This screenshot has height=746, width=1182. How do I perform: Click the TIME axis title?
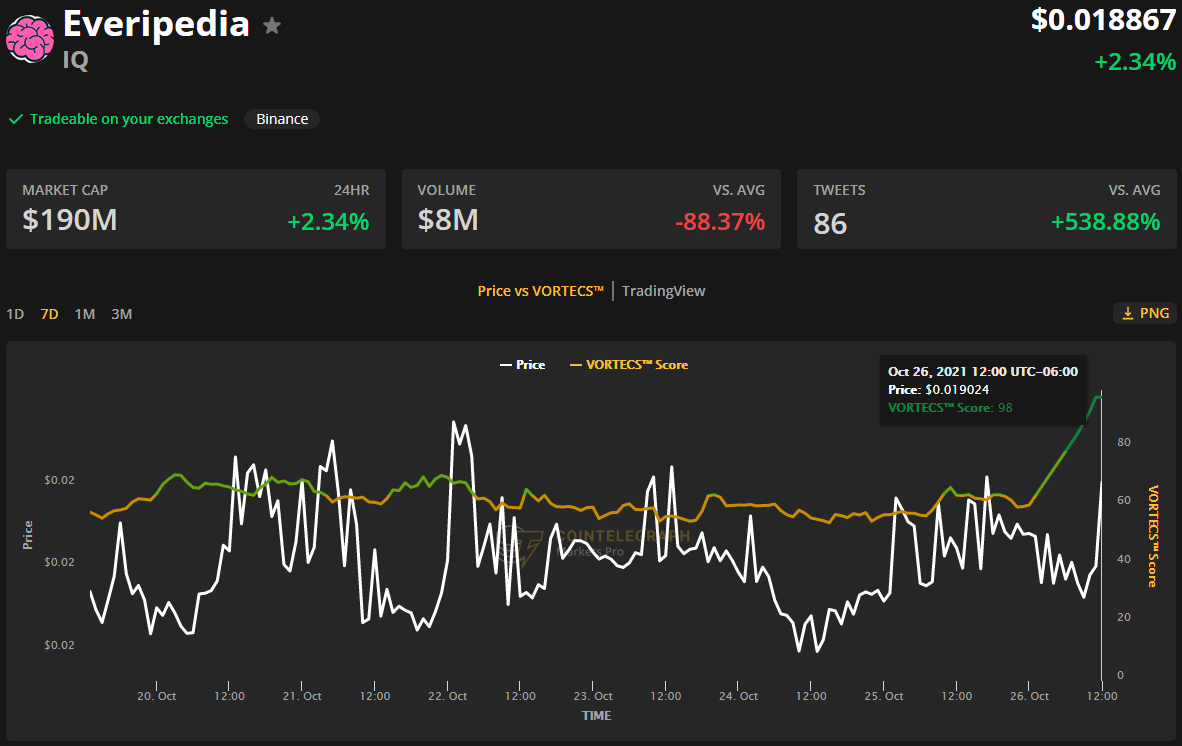pos(596,716)
